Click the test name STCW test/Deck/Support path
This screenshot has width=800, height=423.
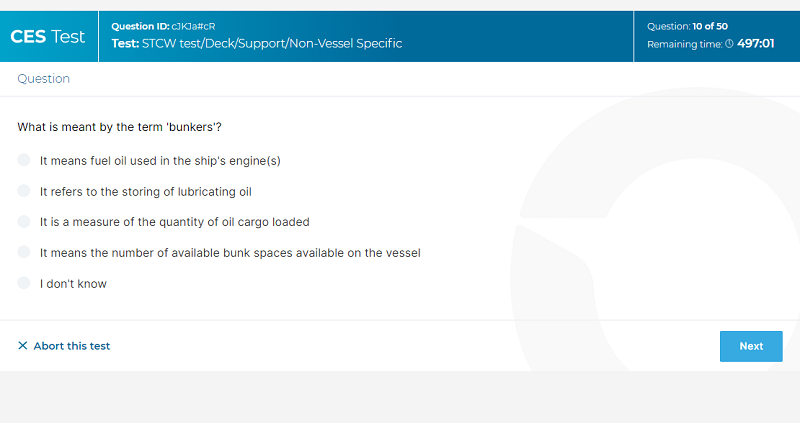[x=257, y=43]
